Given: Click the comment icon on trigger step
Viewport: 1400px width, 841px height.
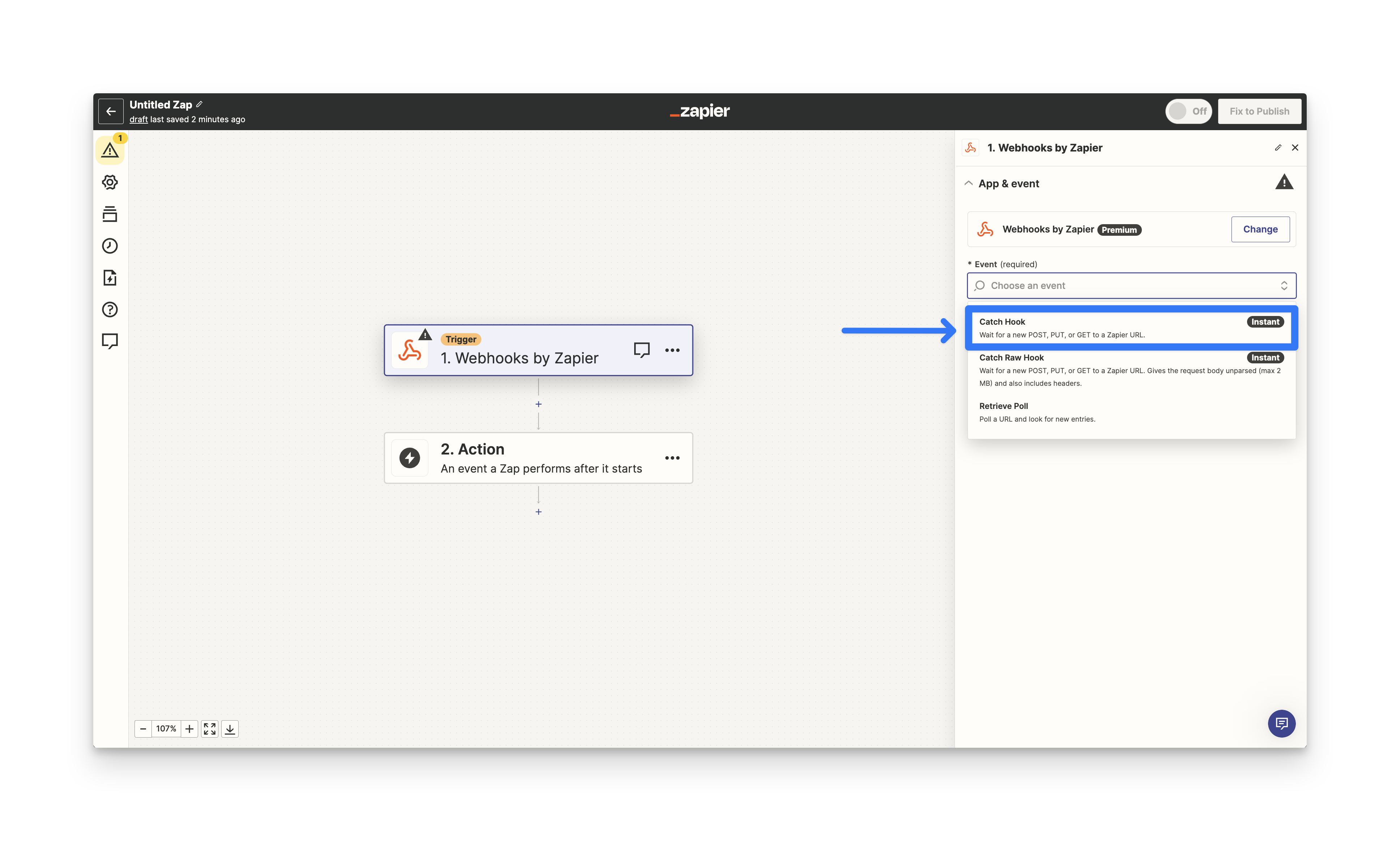Looking at the screenshot, I should [x=641, y=350].
